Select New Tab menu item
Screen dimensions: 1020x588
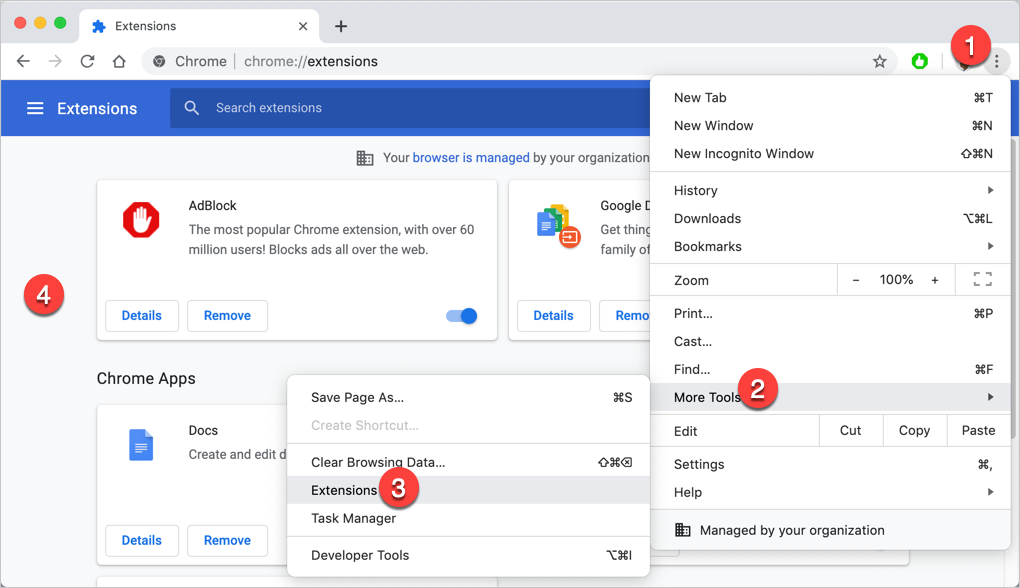(830, 98)
